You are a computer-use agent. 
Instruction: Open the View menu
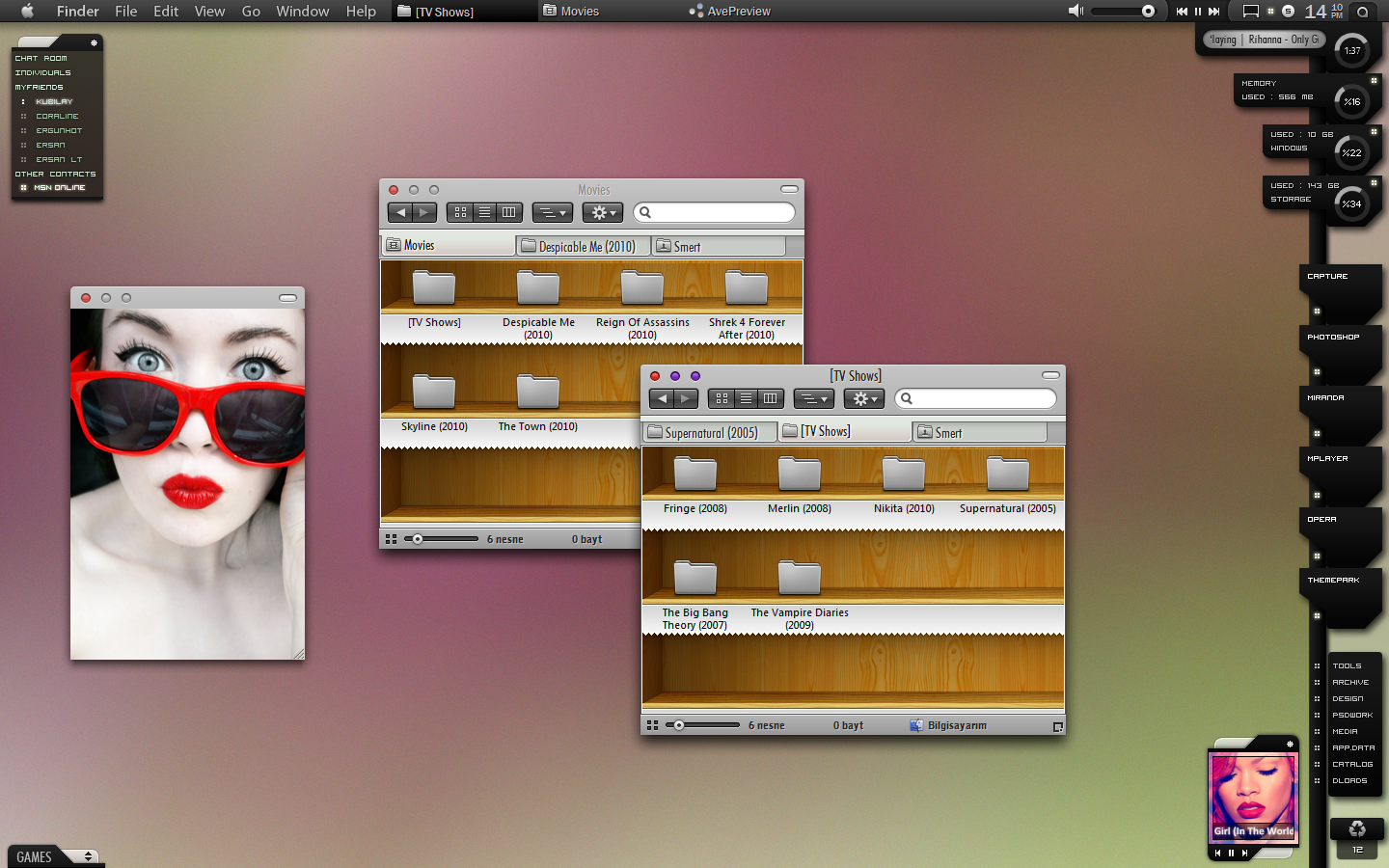point(209,12)
